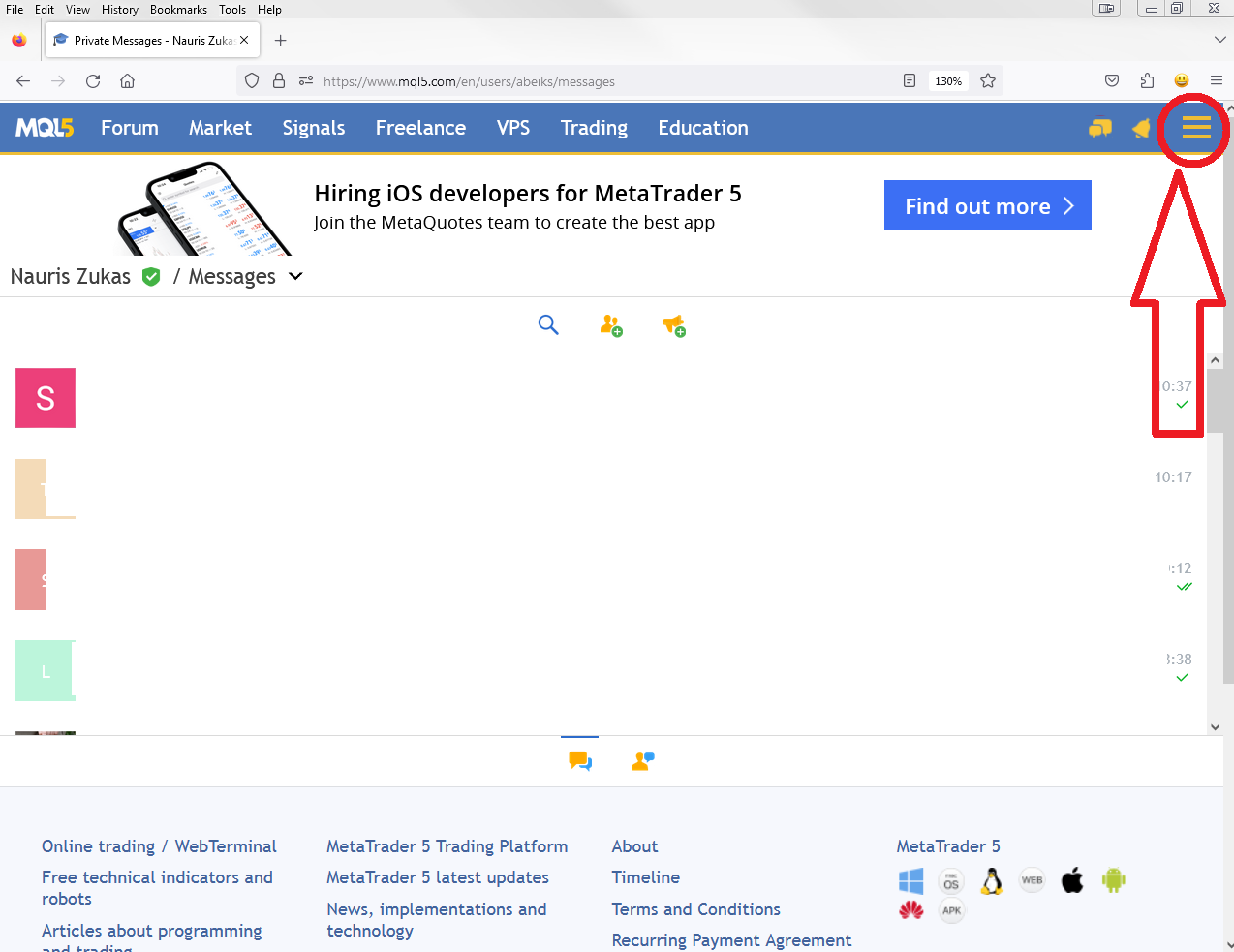This screenshot has width=1234, height=952.
Task: Open the Huawei AppGallery icon
Action: tap(910, 910)
